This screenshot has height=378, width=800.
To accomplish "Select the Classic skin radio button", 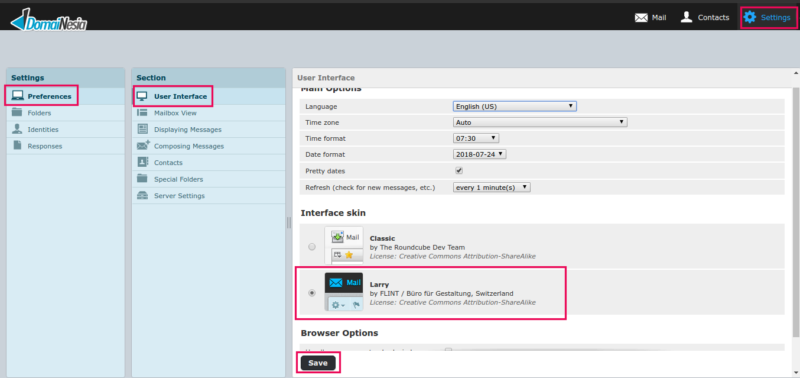I will click(x=312, y=246).
